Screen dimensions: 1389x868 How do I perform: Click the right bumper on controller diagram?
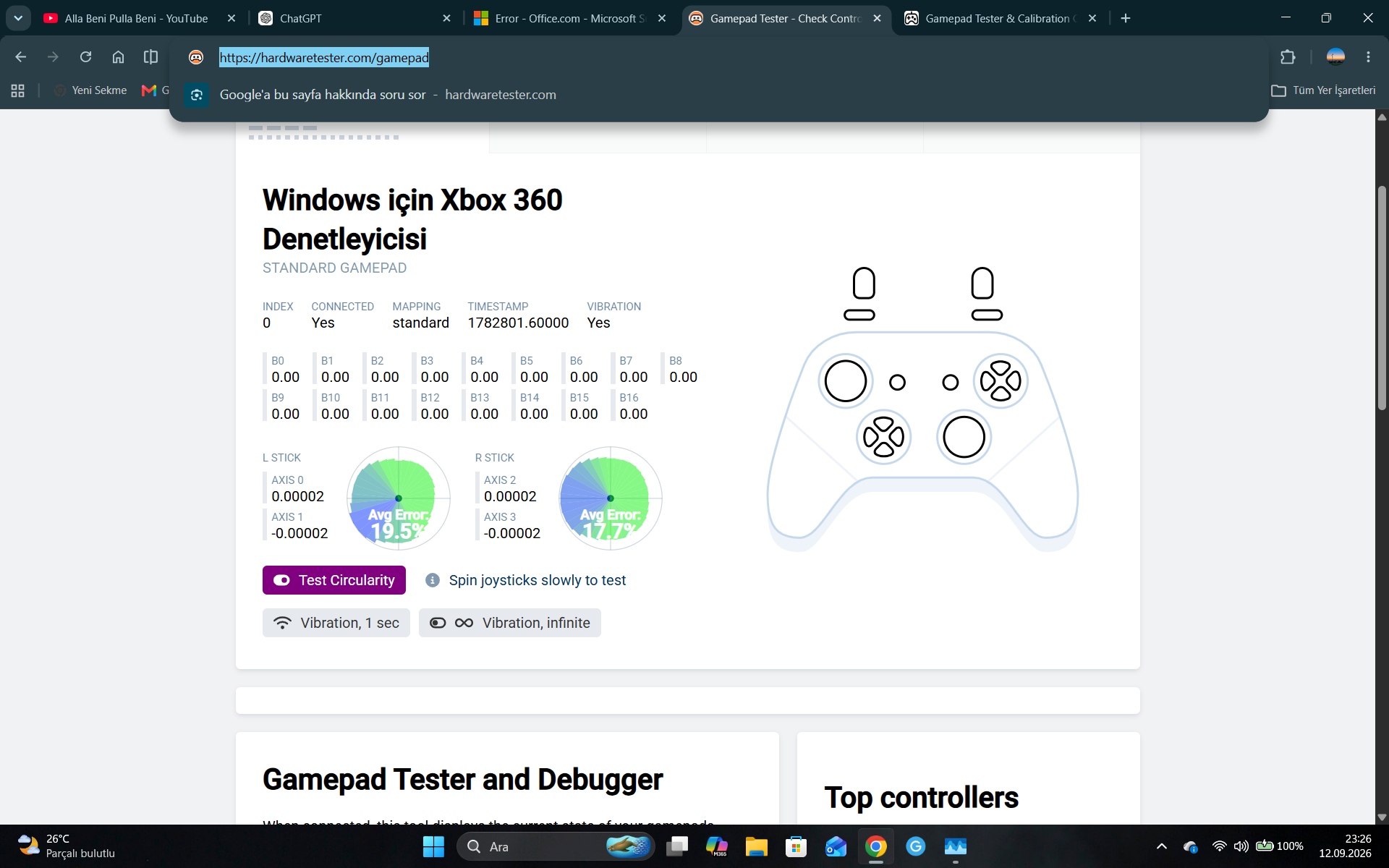tap(987, 315)
